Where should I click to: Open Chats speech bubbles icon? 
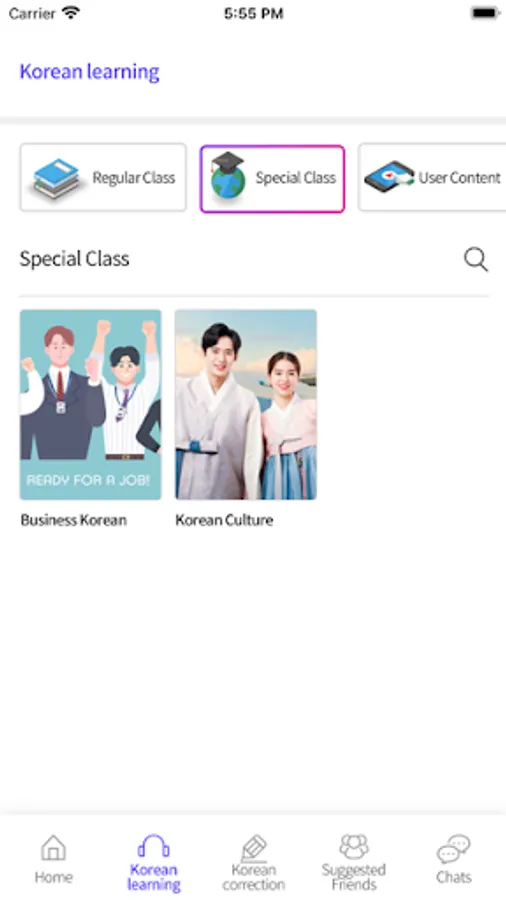tap(453, 849)
